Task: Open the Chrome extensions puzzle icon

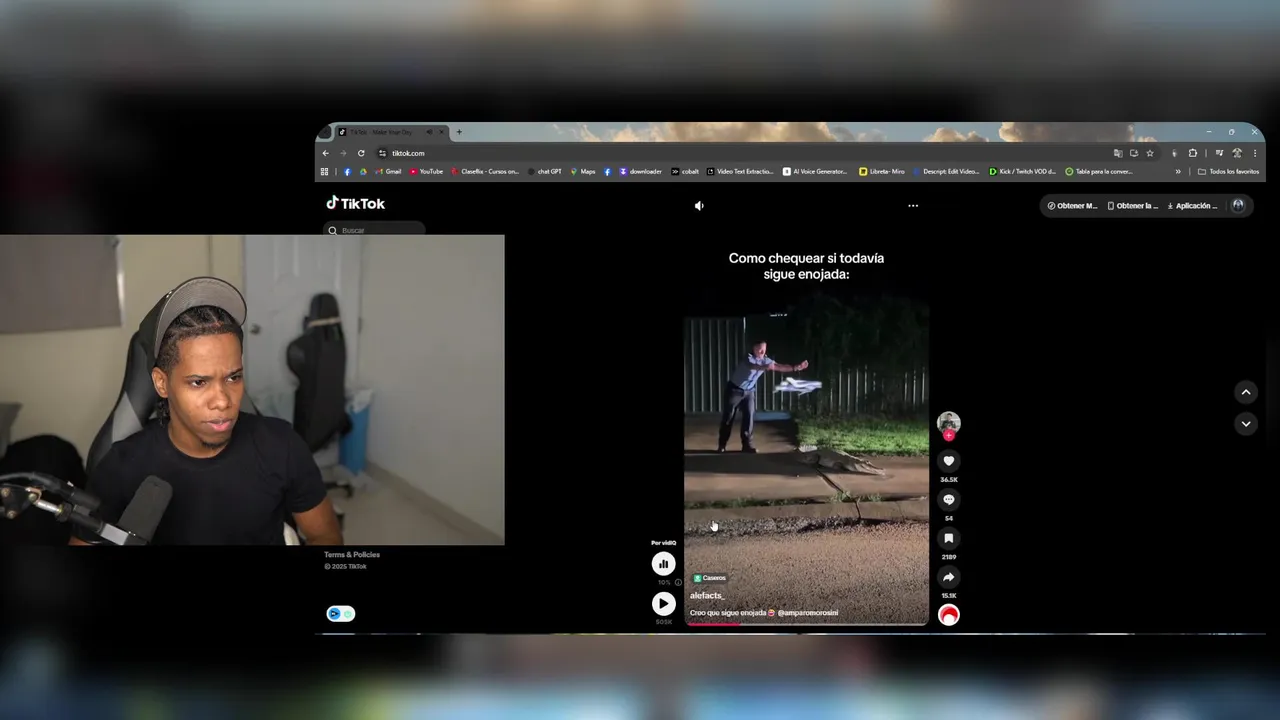Action: (x=1193, y=153)
